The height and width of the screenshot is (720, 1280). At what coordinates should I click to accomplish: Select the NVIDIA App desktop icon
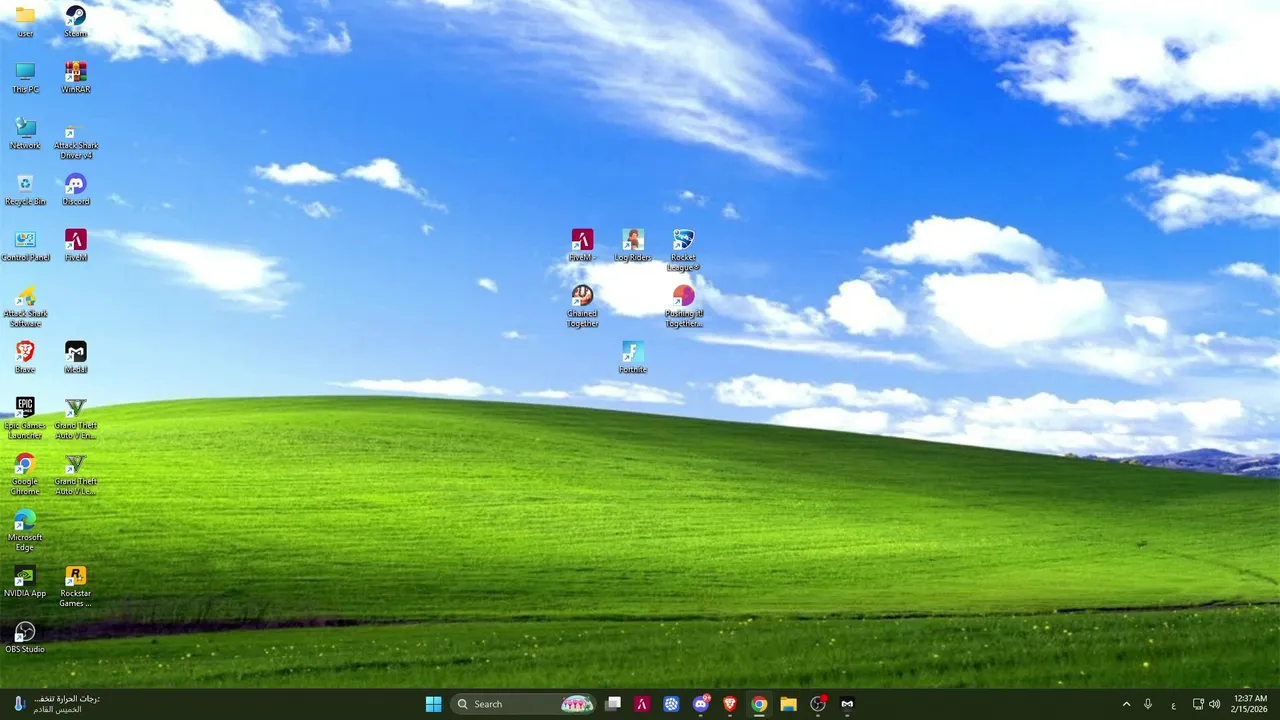coord(25,581)
